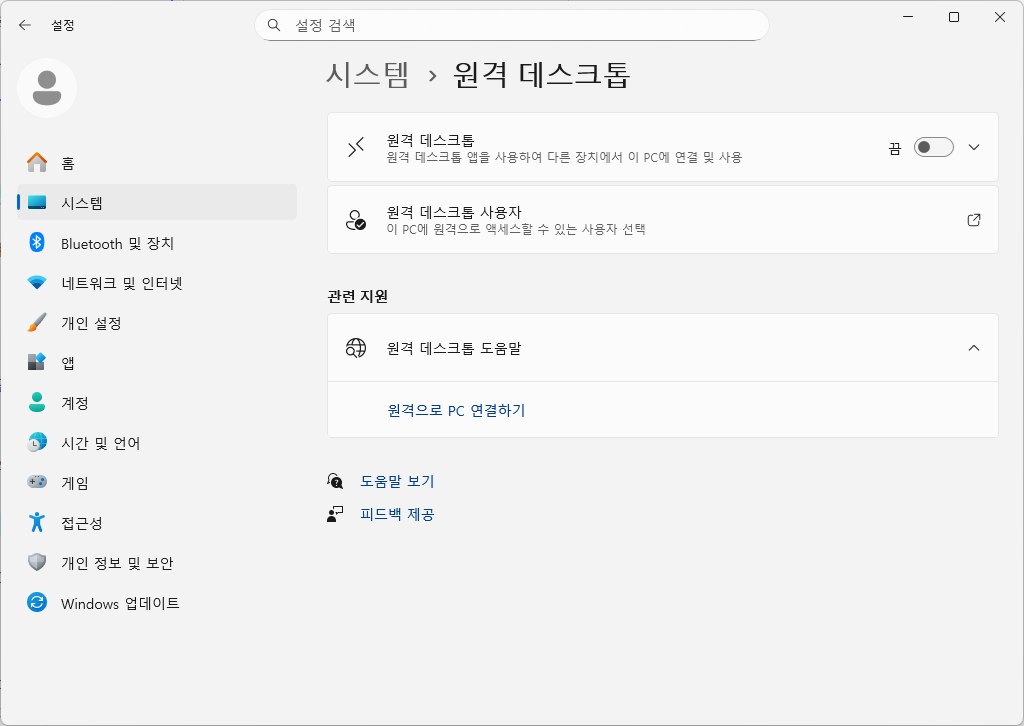Click the 개인 설정 paintbrush icon
Screen dimensions: 1024x726
click(x=37, y=323)
